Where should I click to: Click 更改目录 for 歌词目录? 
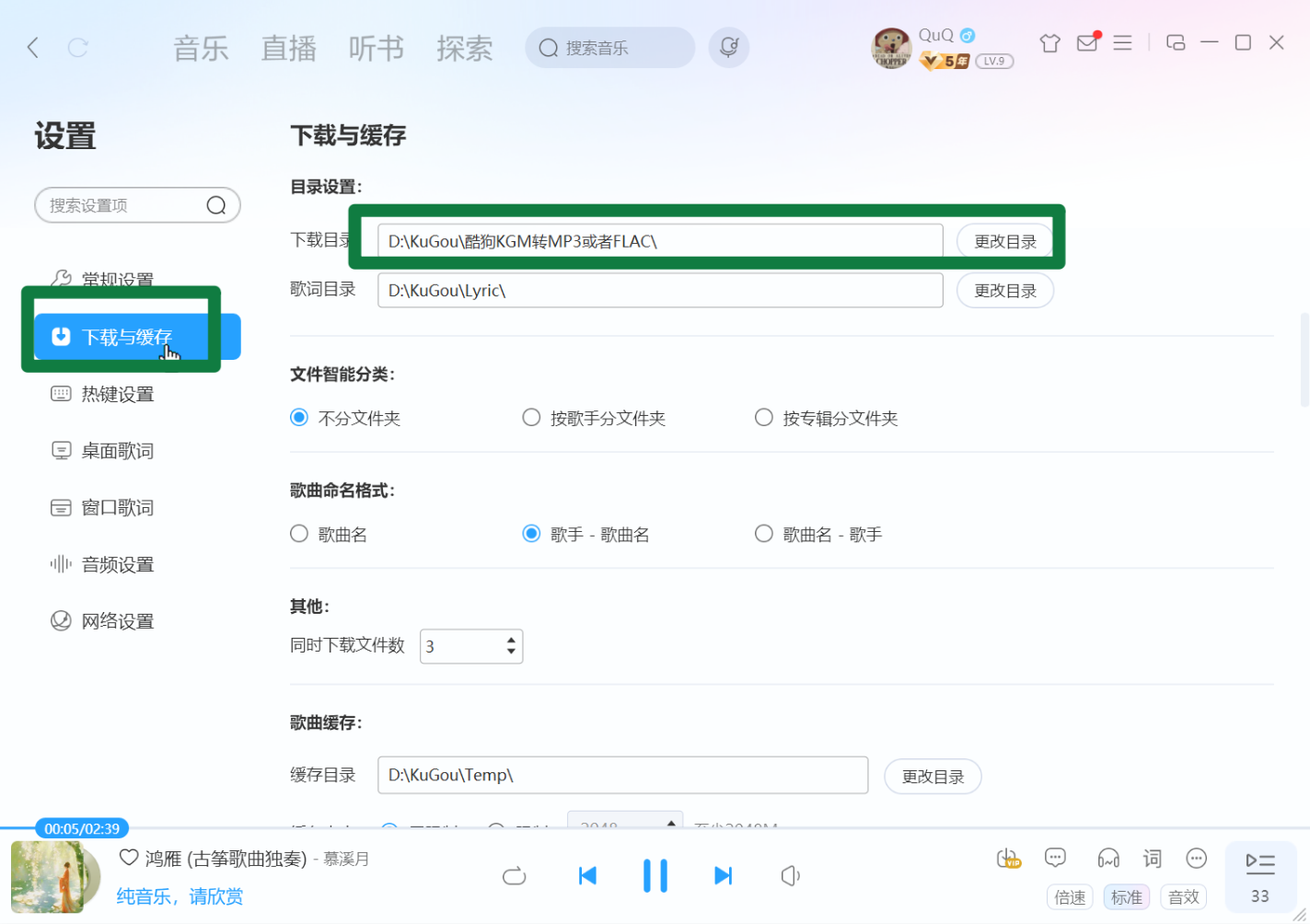1005,290
